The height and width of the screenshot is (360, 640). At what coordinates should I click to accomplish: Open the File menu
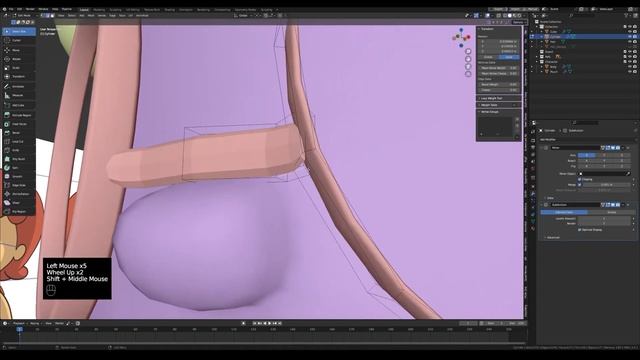point(11,9)
